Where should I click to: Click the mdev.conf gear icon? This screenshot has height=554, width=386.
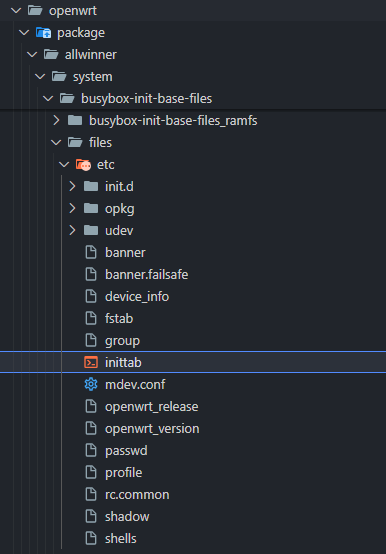(x=91, y=384)
